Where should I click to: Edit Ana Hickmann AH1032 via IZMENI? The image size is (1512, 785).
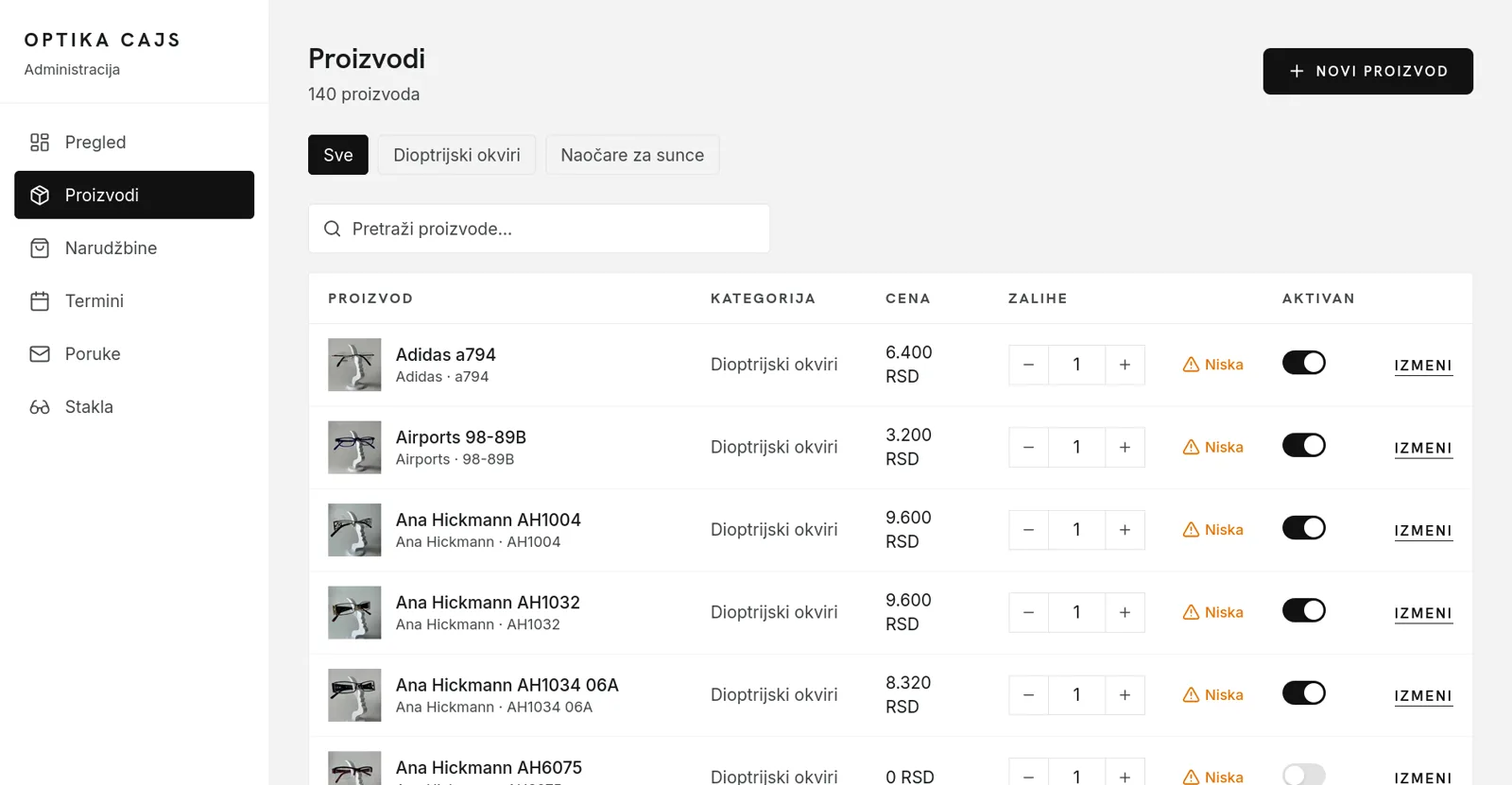[1423, 614]
